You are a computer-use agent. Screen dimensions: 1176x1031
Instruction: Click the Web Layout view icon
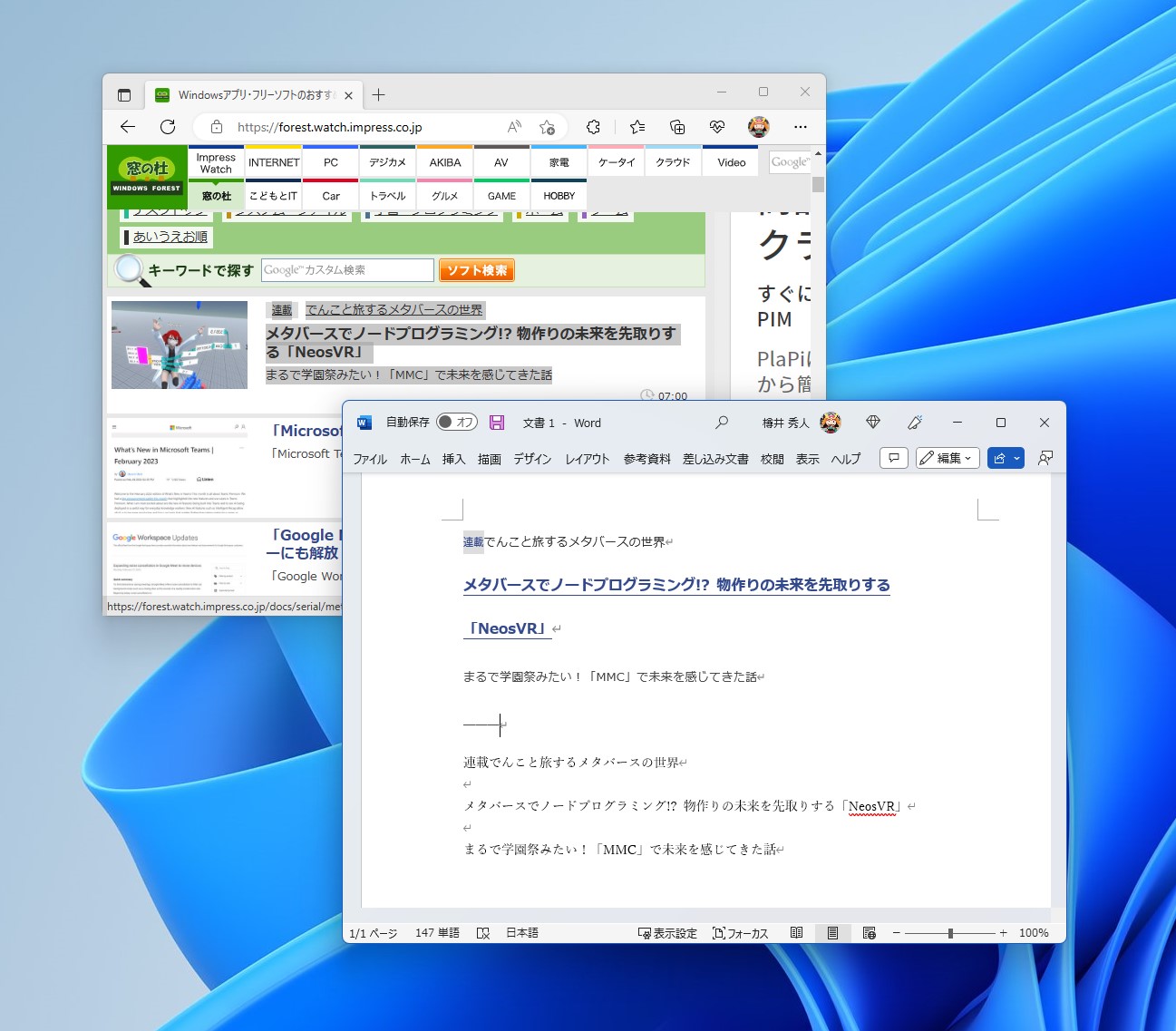coord(869,932)
